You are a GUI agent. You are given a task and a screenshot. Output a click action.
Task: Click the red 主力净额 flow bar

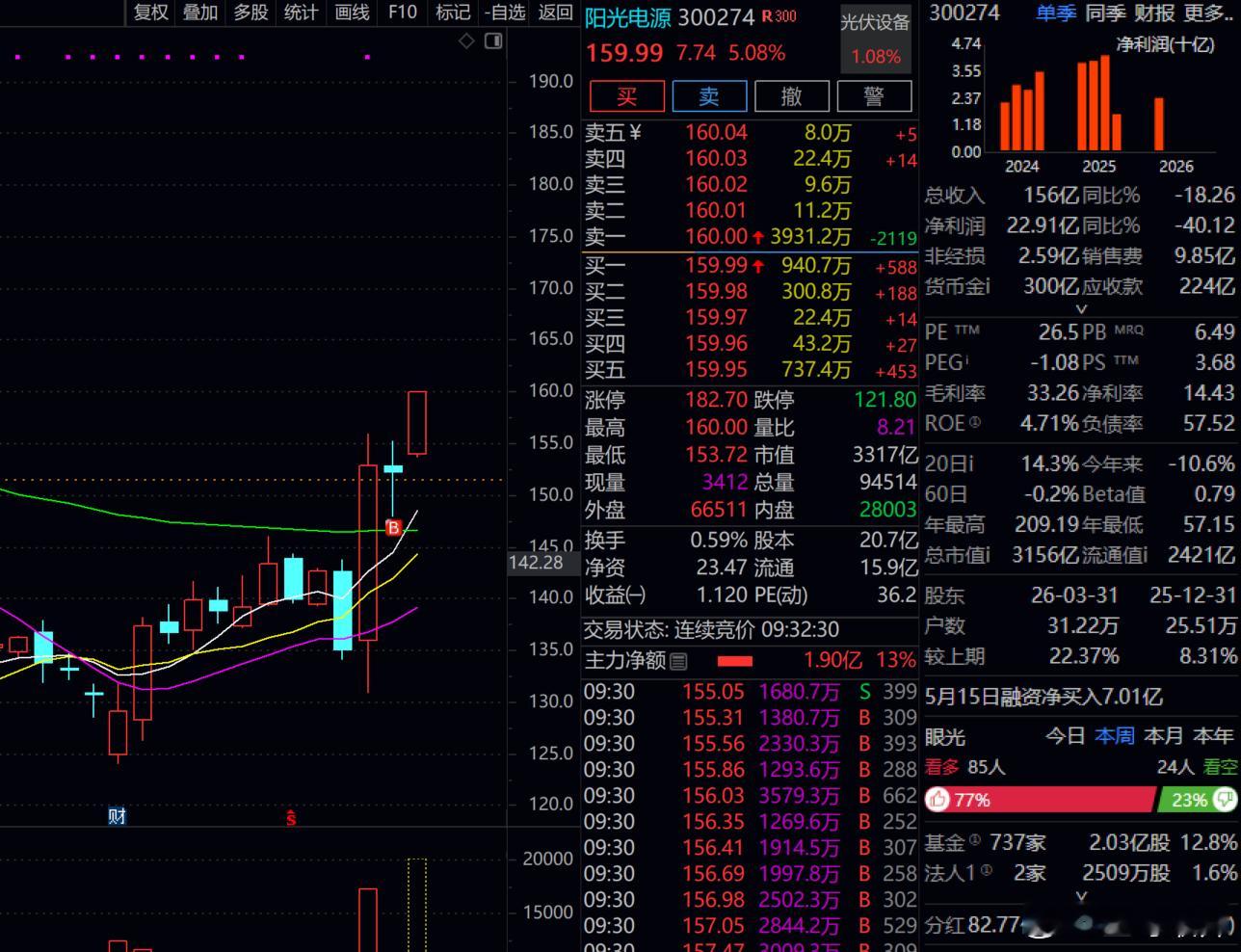tap(735, 661)
